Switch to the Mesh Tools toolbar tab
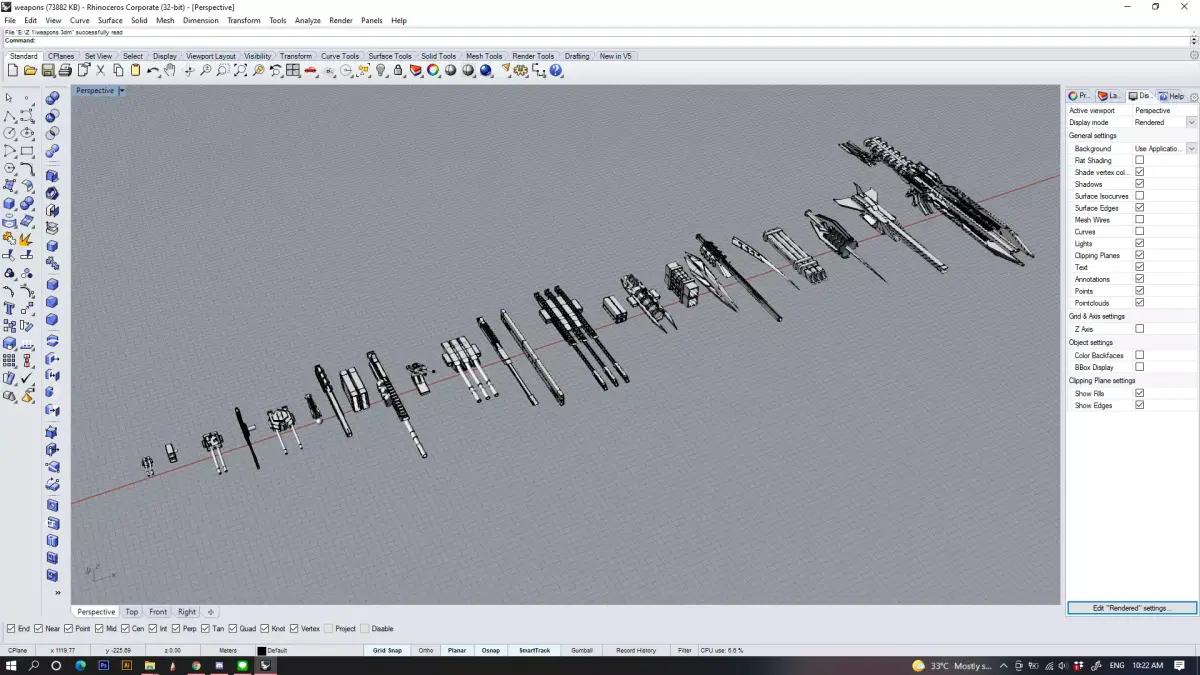Screen dimensions: 1200x675 tap(484, 56)
